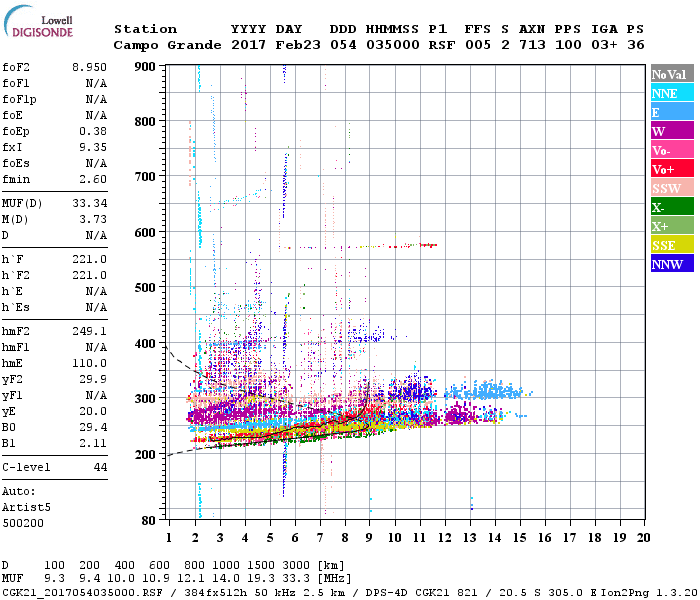The image size is (700, 600).
Task: Select the Vo- pink legend swatch
Action: pyautogui.click(x=672, y=150)
